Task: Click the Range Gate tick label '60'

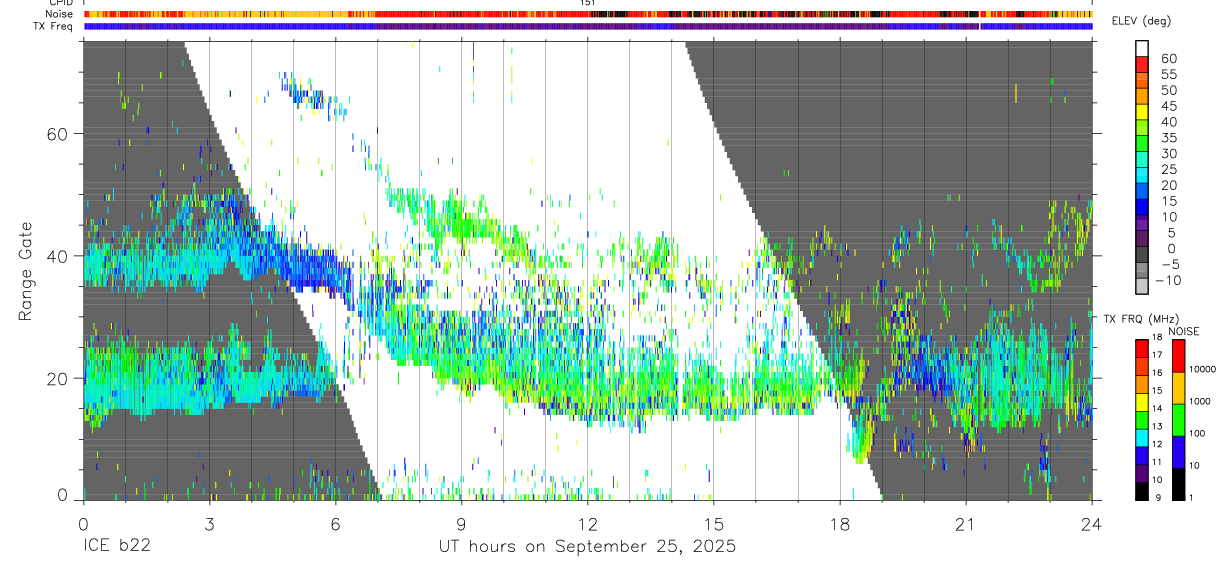Action: (57, 133)
